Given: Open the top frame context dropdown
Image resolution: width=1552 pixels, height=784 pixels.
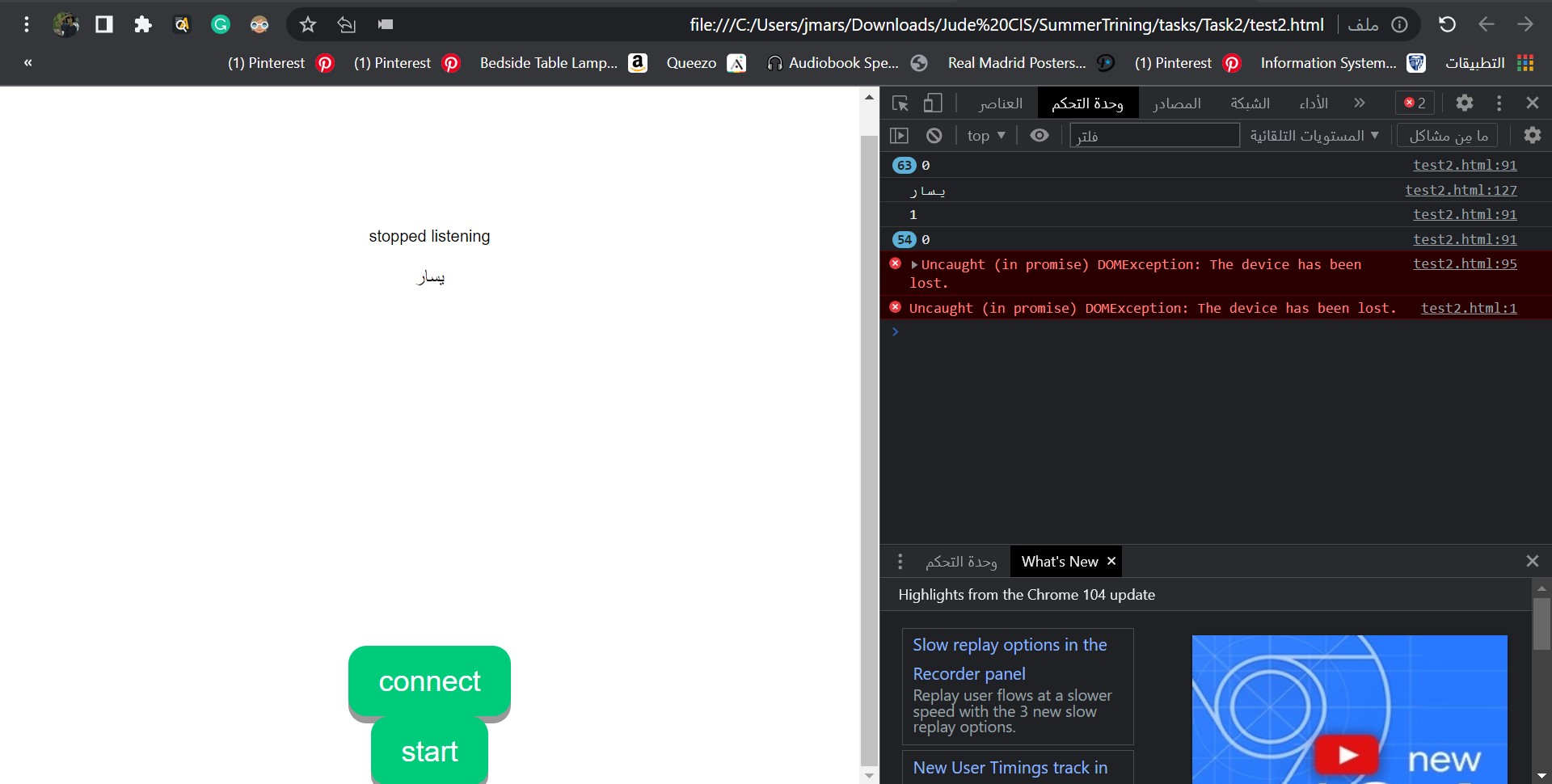Looking at the screenshot, I should [x=985, y=135].
